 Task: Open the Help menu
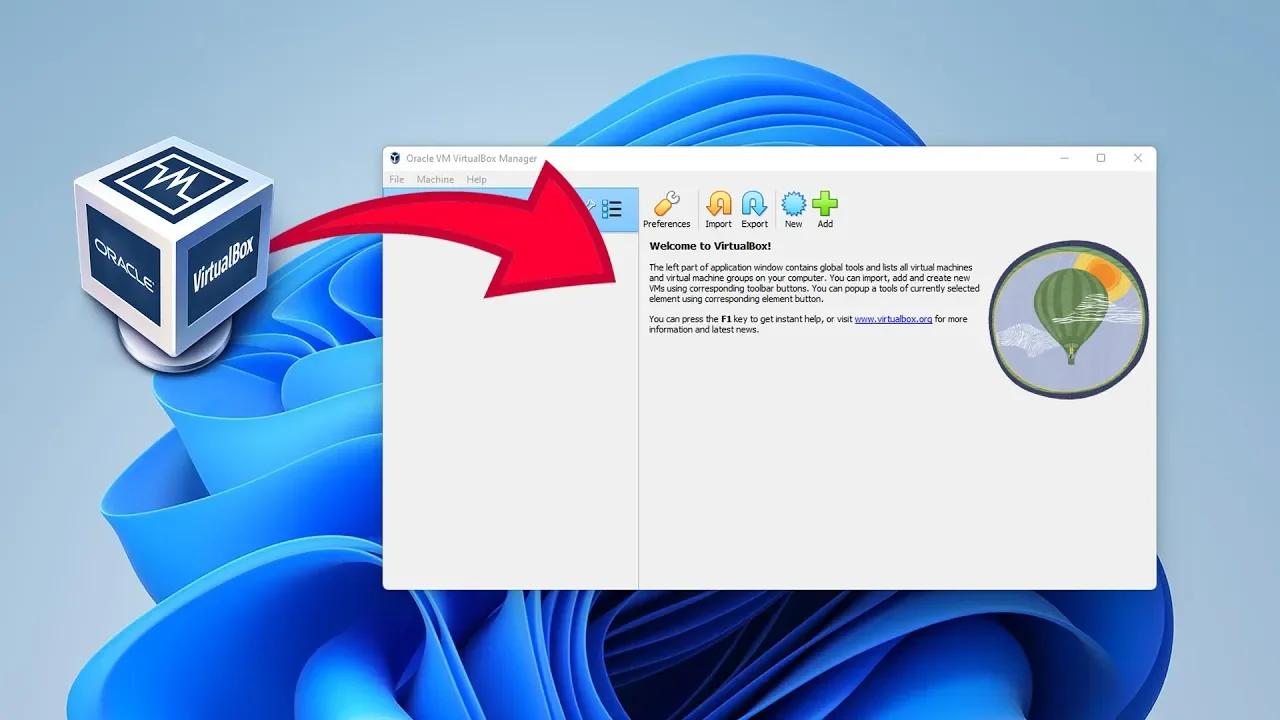tap(477, 179)
